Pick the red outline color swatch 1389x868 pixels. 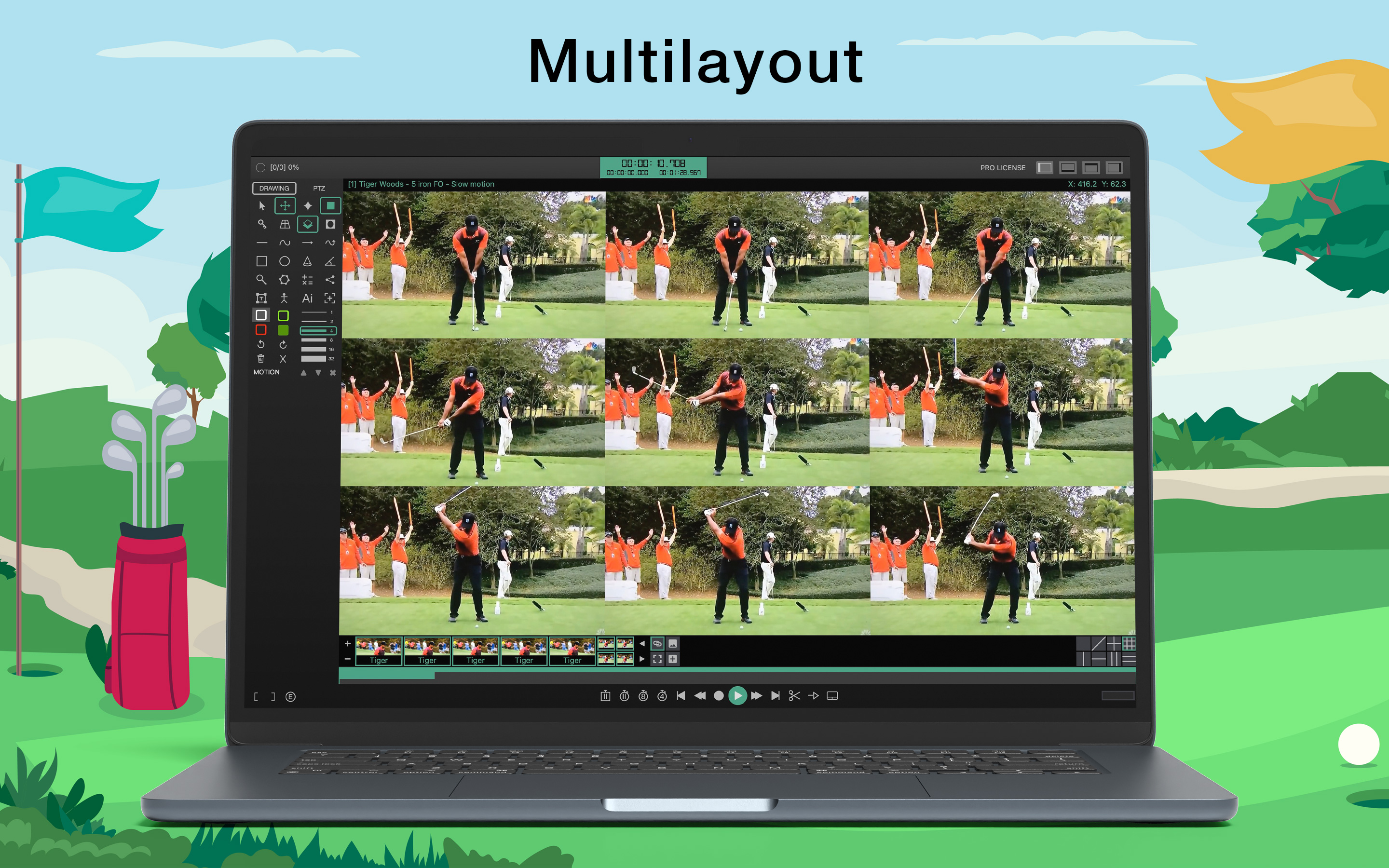pos(261,330)
